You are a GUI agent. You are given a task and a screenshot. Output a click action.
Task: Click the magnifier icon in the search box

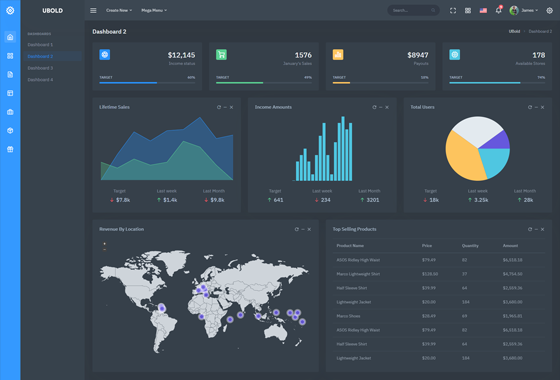point(433,10)
